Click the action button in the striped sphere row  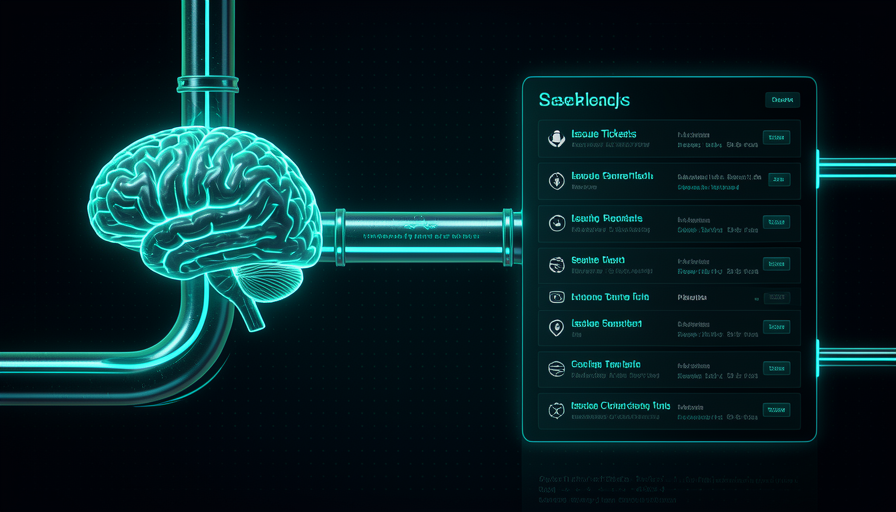(x=776, y=368)
